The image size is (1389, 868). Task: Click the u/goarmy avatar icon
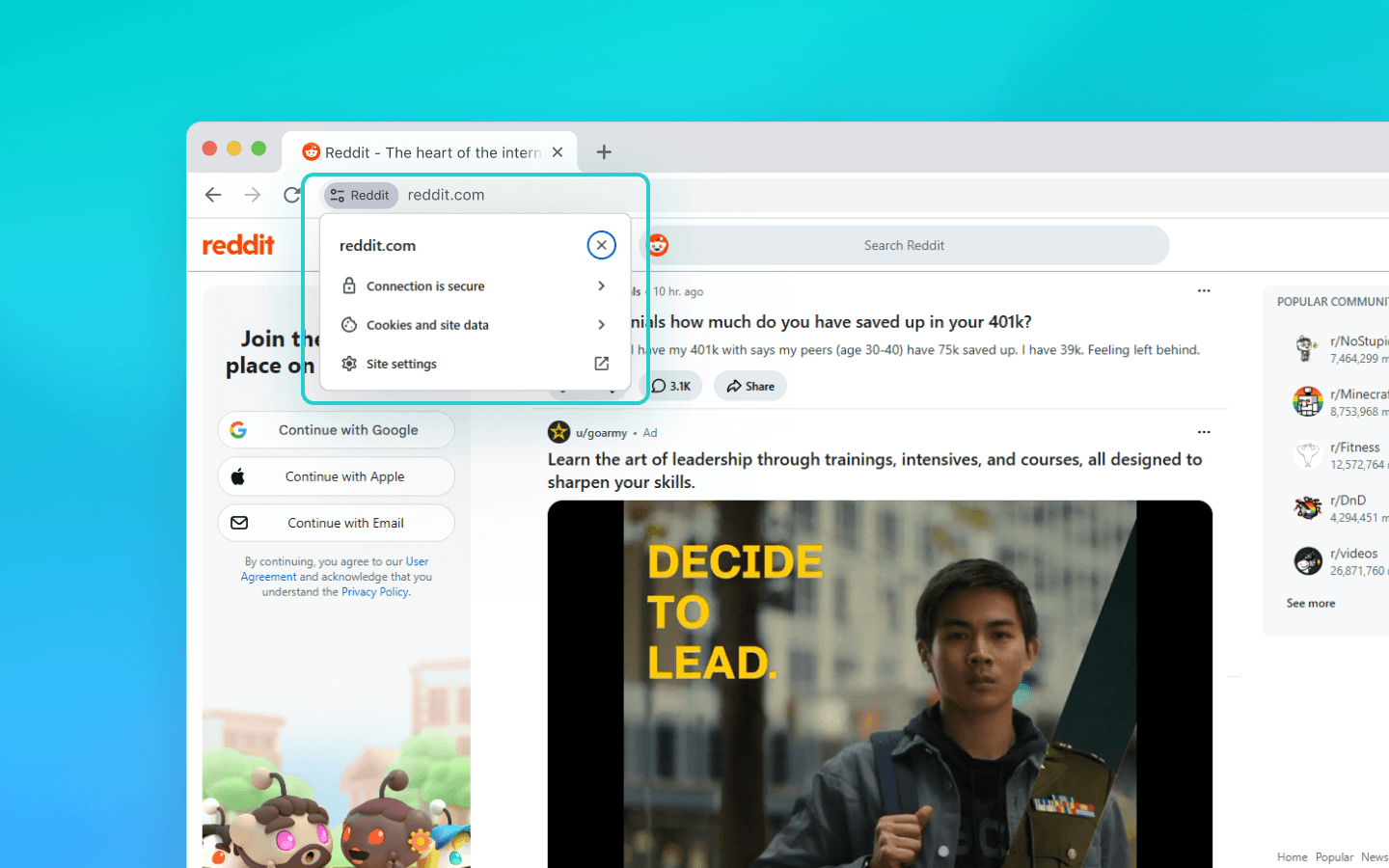558,432
